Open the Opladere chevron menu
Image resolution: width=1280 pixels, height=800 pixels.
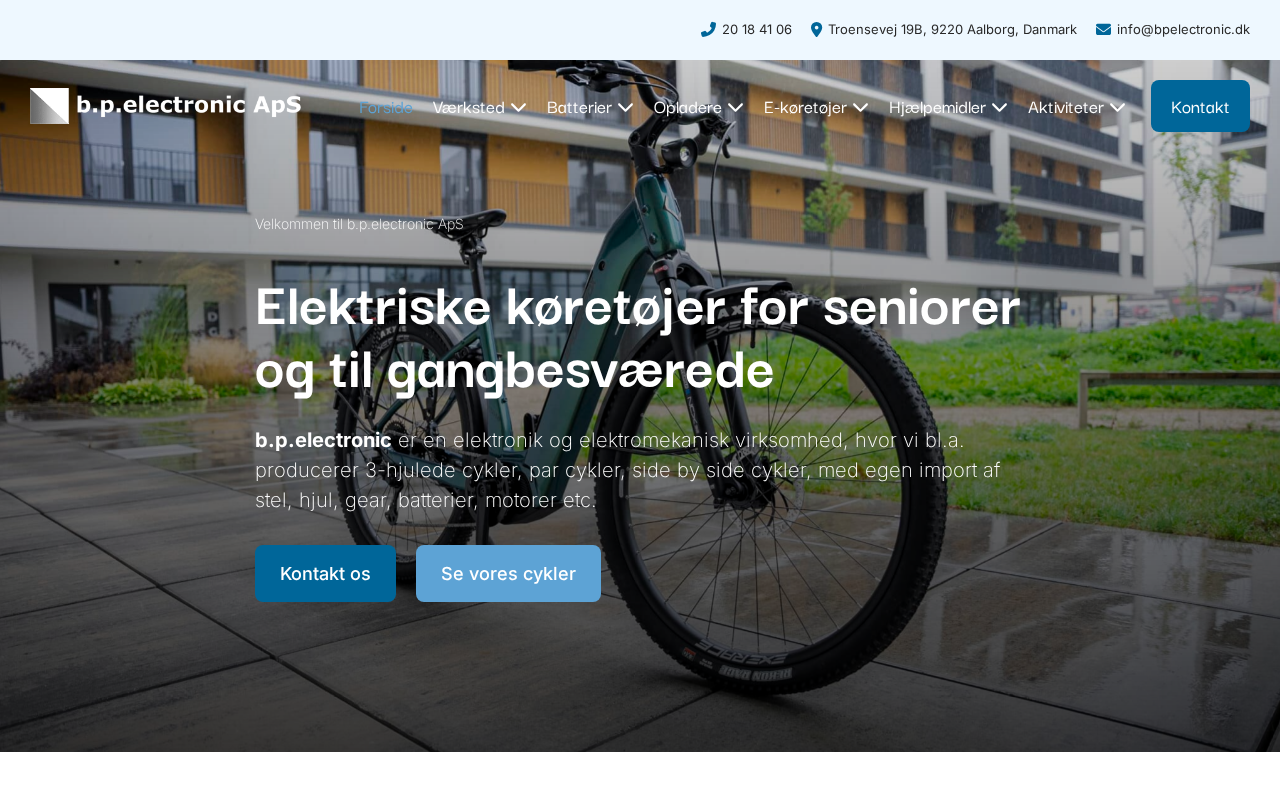(x=735, y=107)
